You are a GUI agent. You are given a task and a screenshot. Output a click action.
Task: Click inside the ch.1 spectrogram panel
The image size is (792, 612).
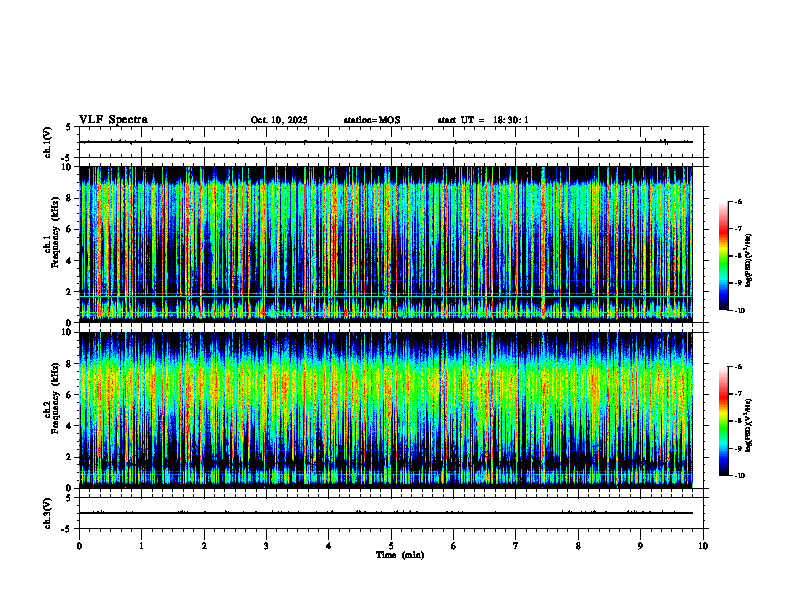386,244
